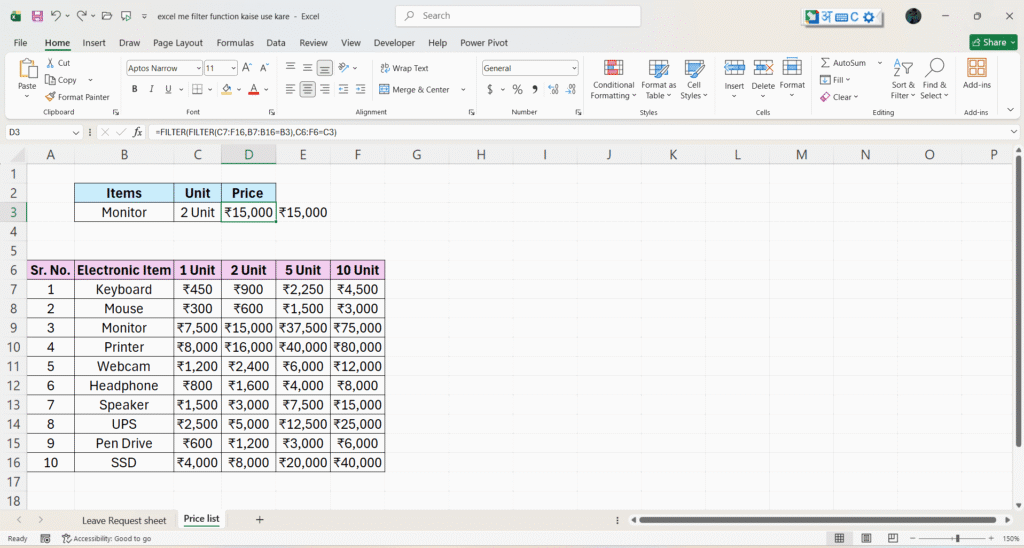Click the Insert cells icon
This screenshot has height=548, width=1024.
point(734,67)
